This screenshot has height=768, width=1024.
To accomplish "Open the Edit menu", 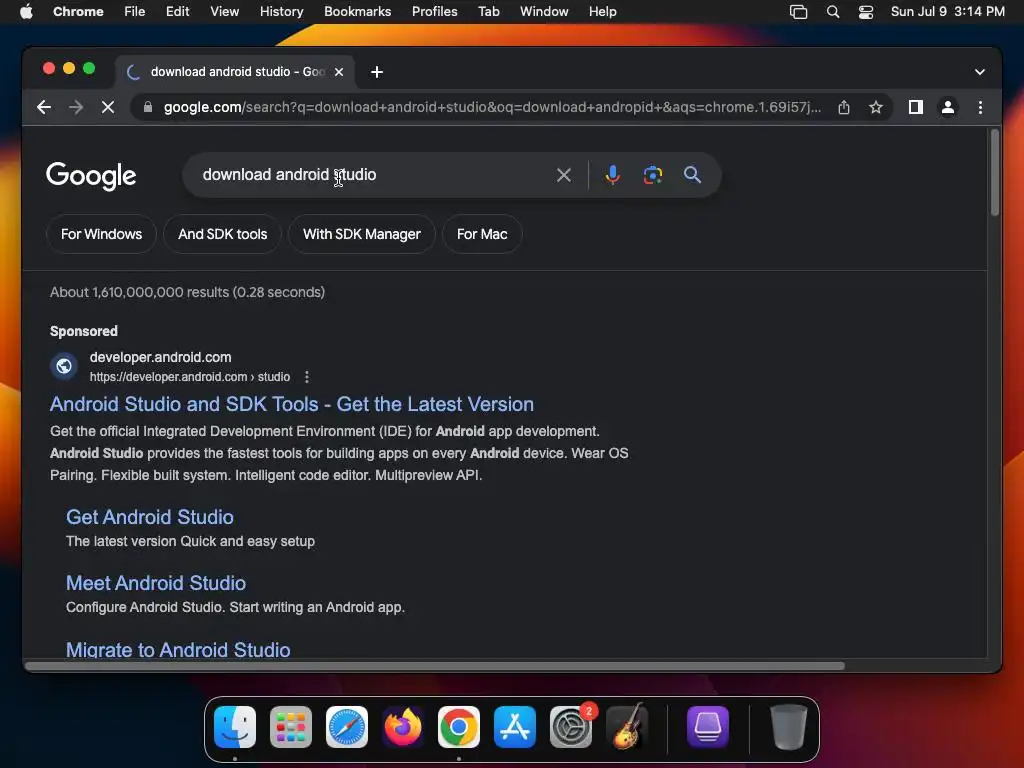I will [178, 11].
